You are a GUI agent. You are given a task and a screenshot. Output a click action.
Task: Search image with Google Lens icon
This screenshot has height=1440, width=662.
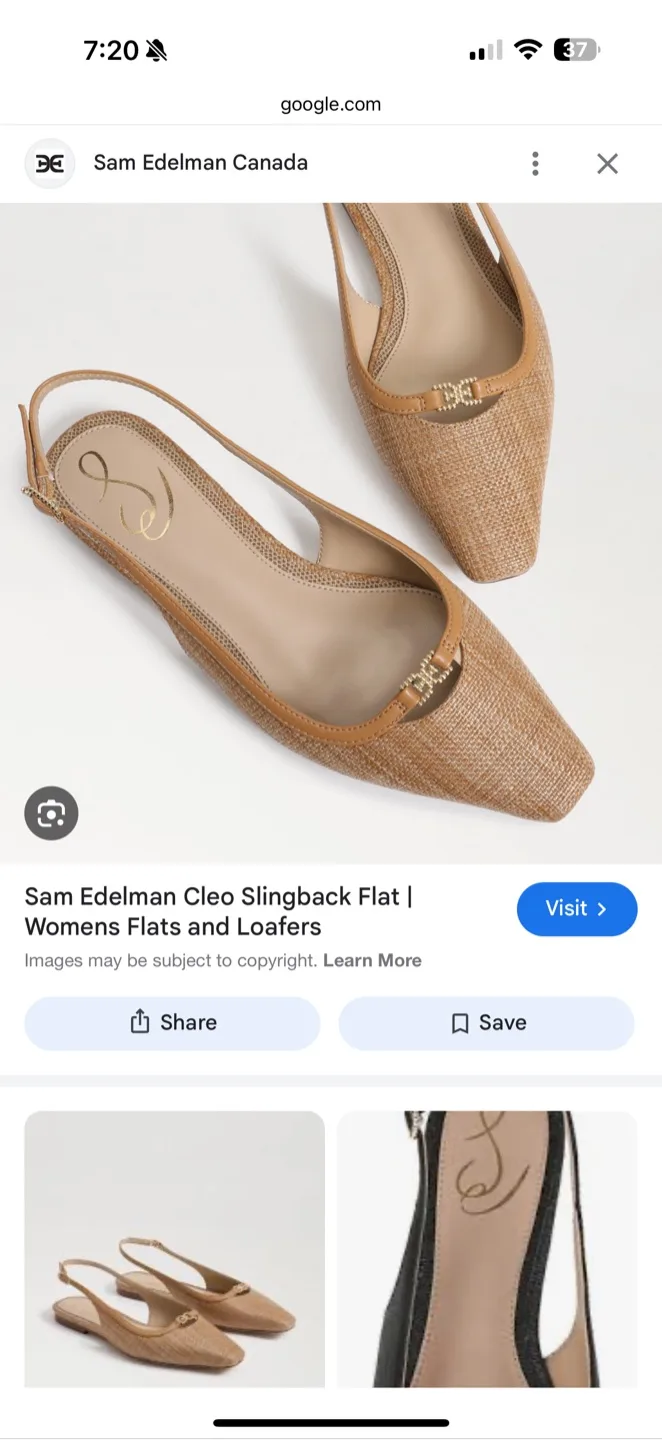click(51, 813)
